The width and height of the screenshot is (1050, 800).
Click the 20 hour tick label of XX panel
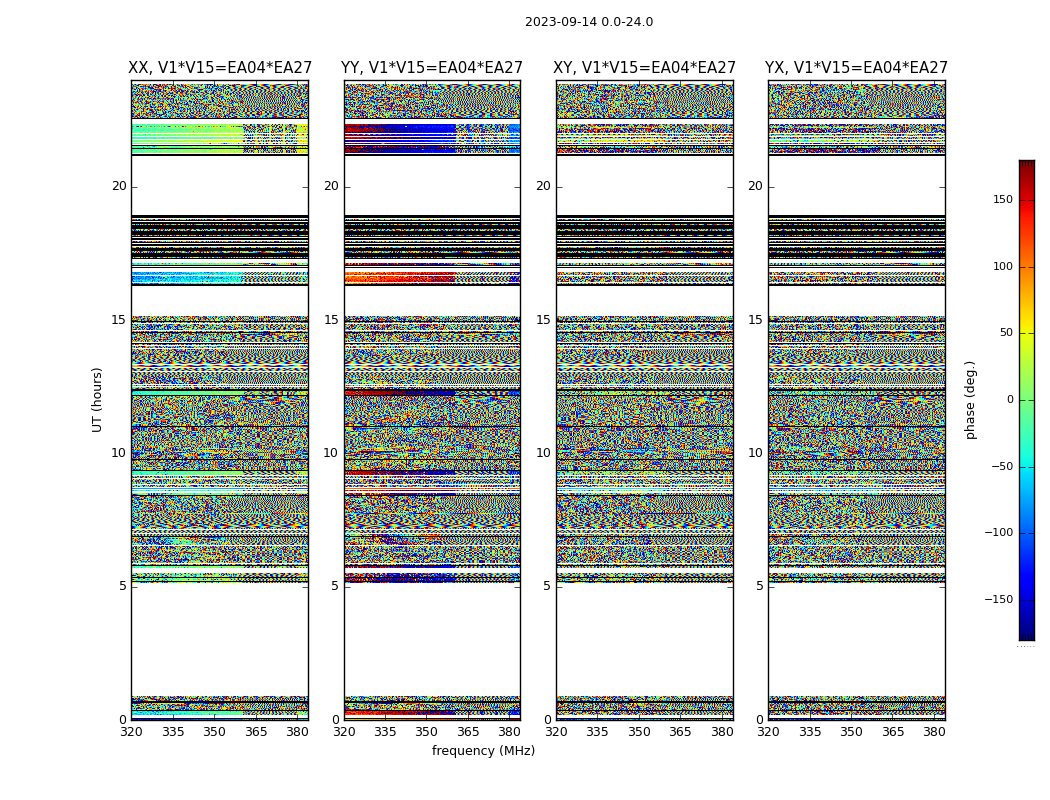pyautogui.click(x=119, y=186)
